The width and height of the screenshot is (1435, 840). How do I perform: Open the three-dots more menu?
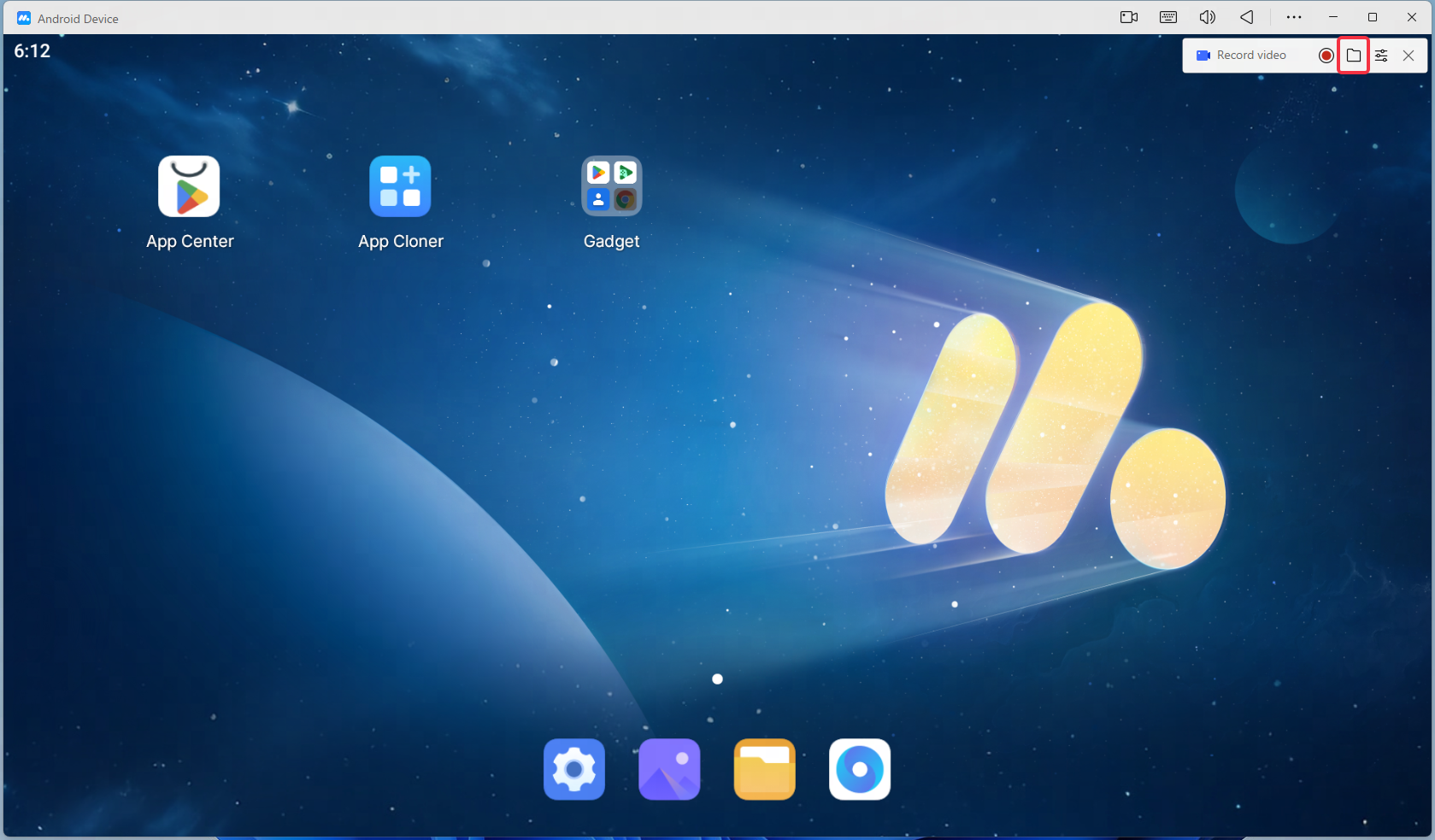(1294, 17)
